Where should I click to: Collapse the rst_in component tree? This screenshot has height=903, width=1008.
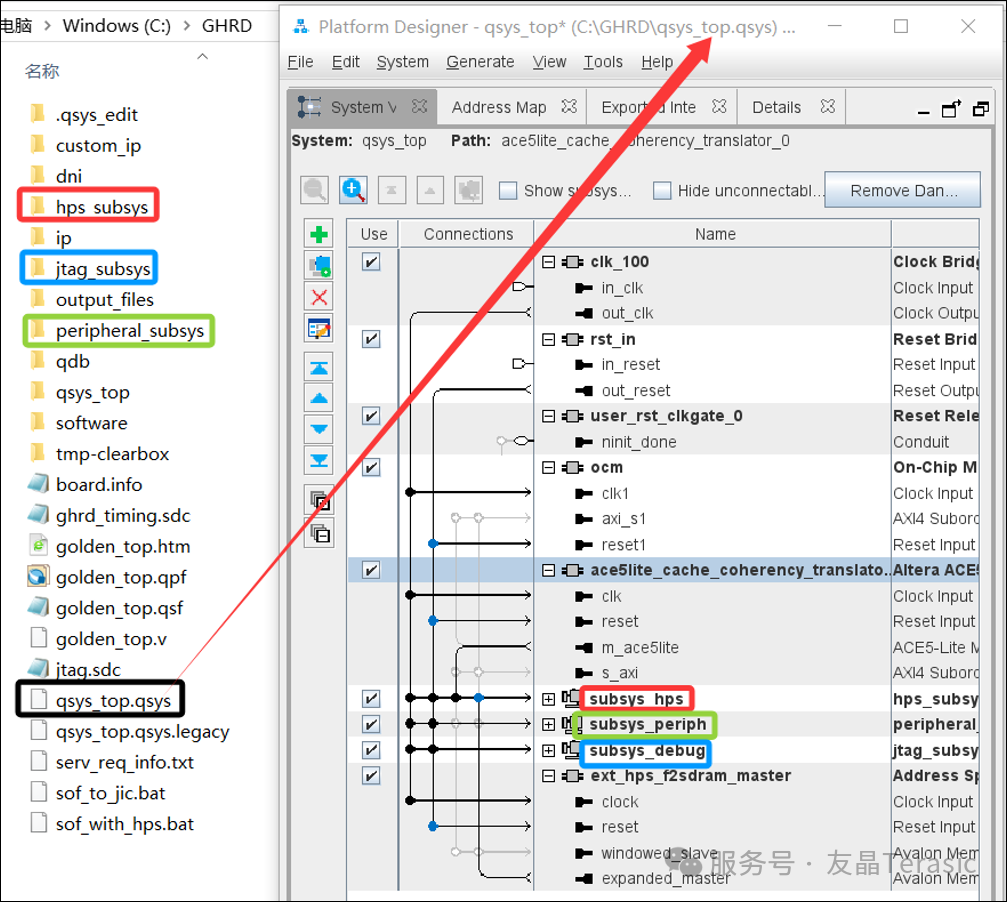pos(548,339)
